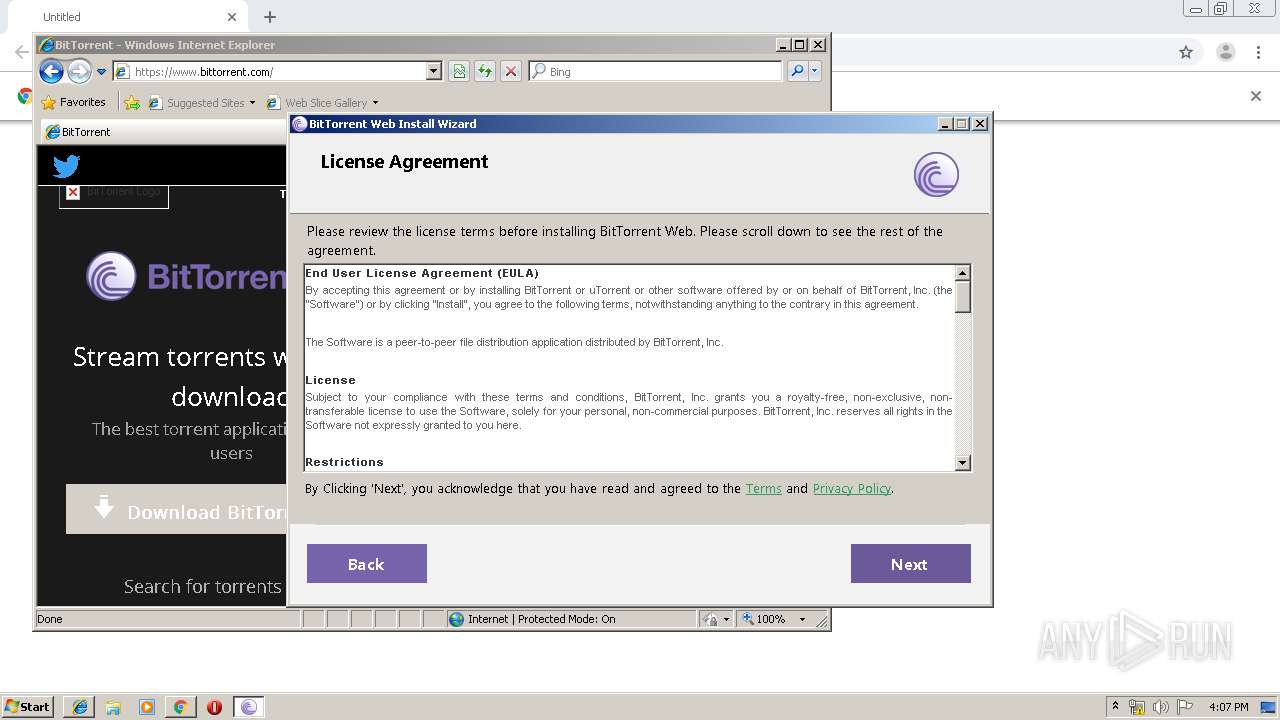Open Windows Explorer folder taskbar icon
Screen dimensions: 1280x720
pos(113,707)
